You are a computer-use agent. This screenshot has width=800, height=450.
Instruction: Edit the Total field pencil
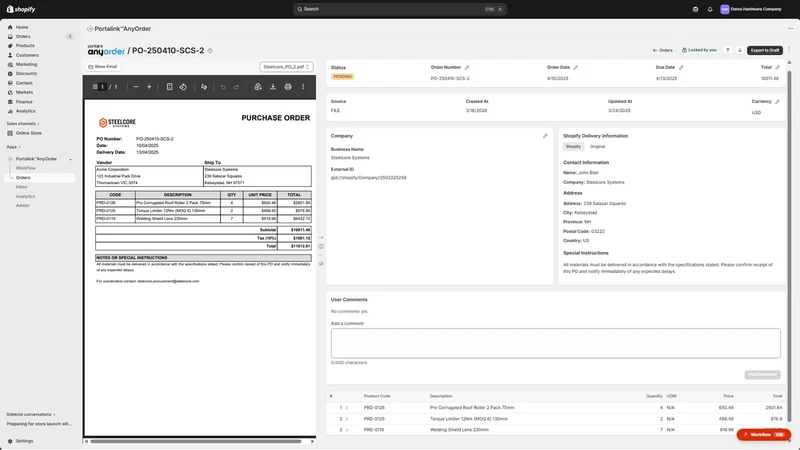[778, 67]
